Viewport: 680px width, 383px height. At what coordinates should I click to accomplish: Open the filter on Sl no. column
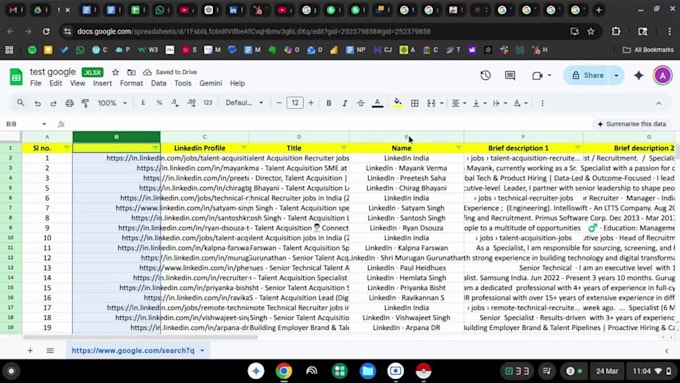point(66,148)
